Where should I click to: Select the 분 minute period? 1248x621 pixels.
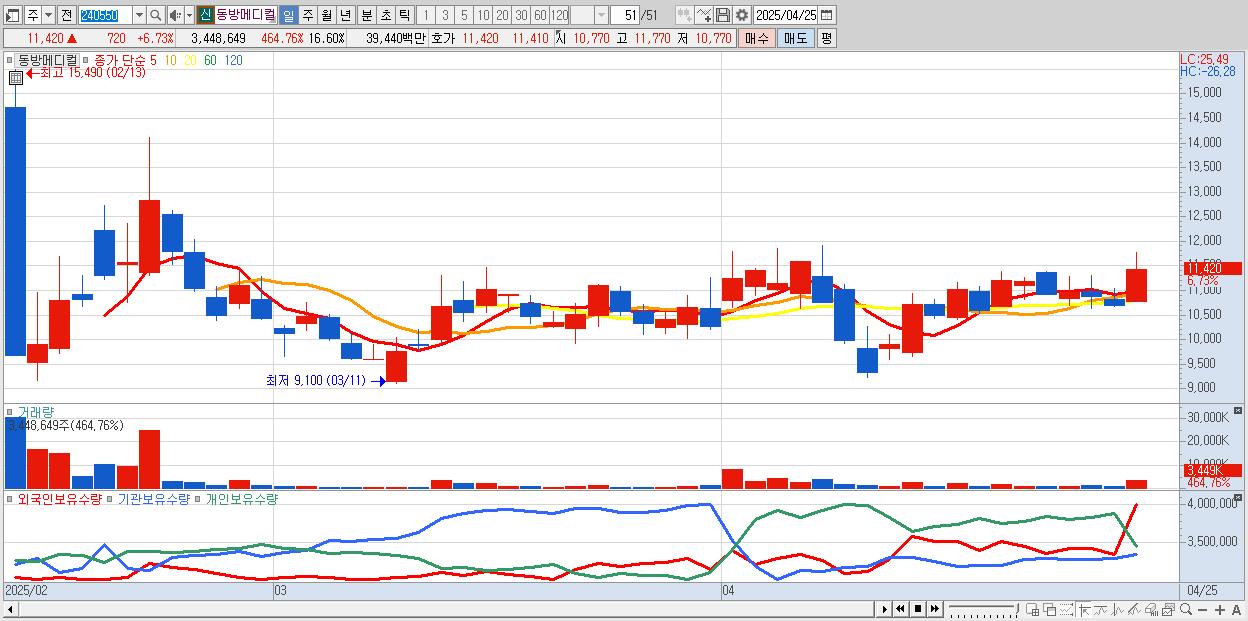[366, 15]
